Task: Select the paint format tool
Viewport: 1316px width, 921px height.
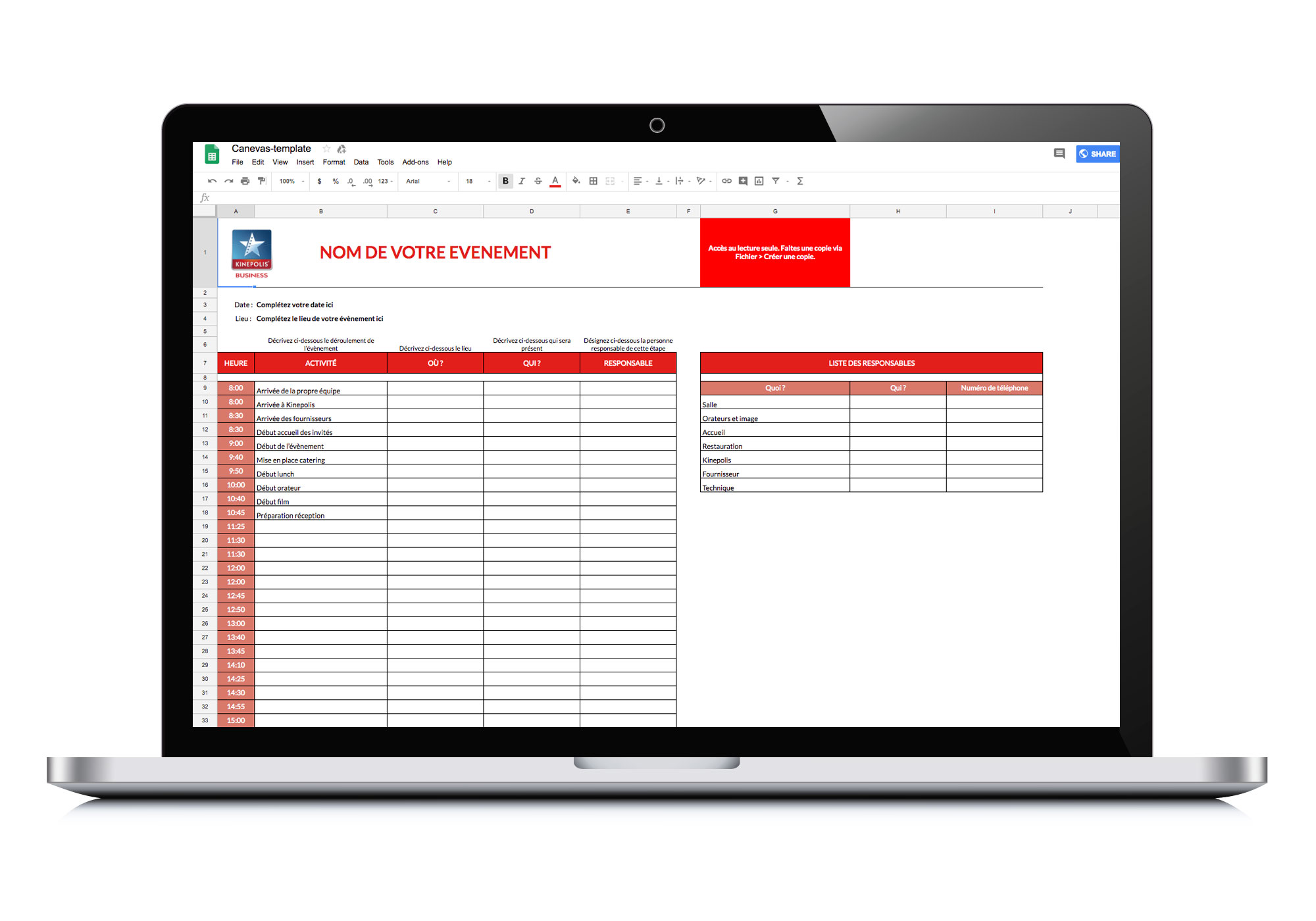Action: 261,181
